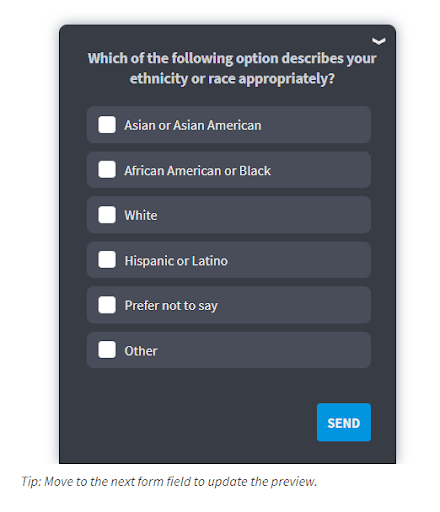
Task: Tick the African American or Black checkbox
Action: click(107, 170)
